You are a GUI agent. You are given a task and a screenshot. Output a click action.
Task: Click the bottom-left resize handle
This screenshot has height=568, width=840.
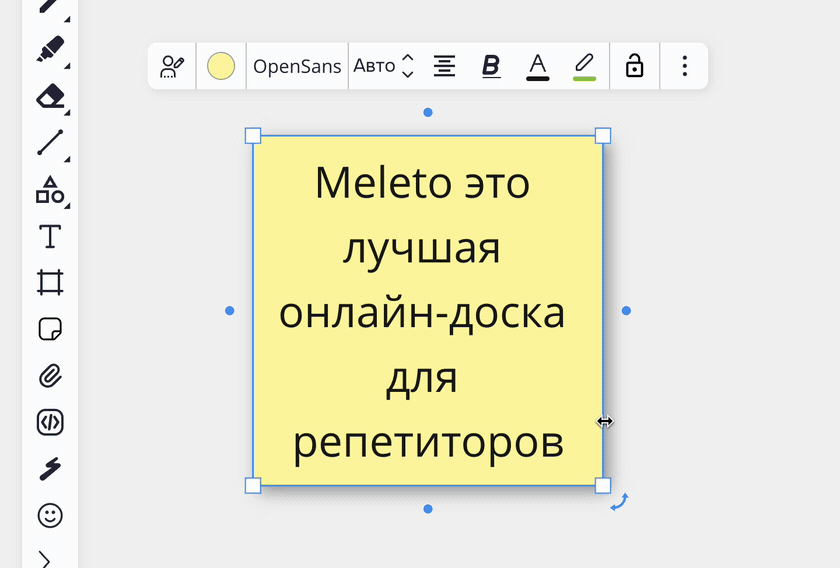pyautogui.click(x=253, y=485)
